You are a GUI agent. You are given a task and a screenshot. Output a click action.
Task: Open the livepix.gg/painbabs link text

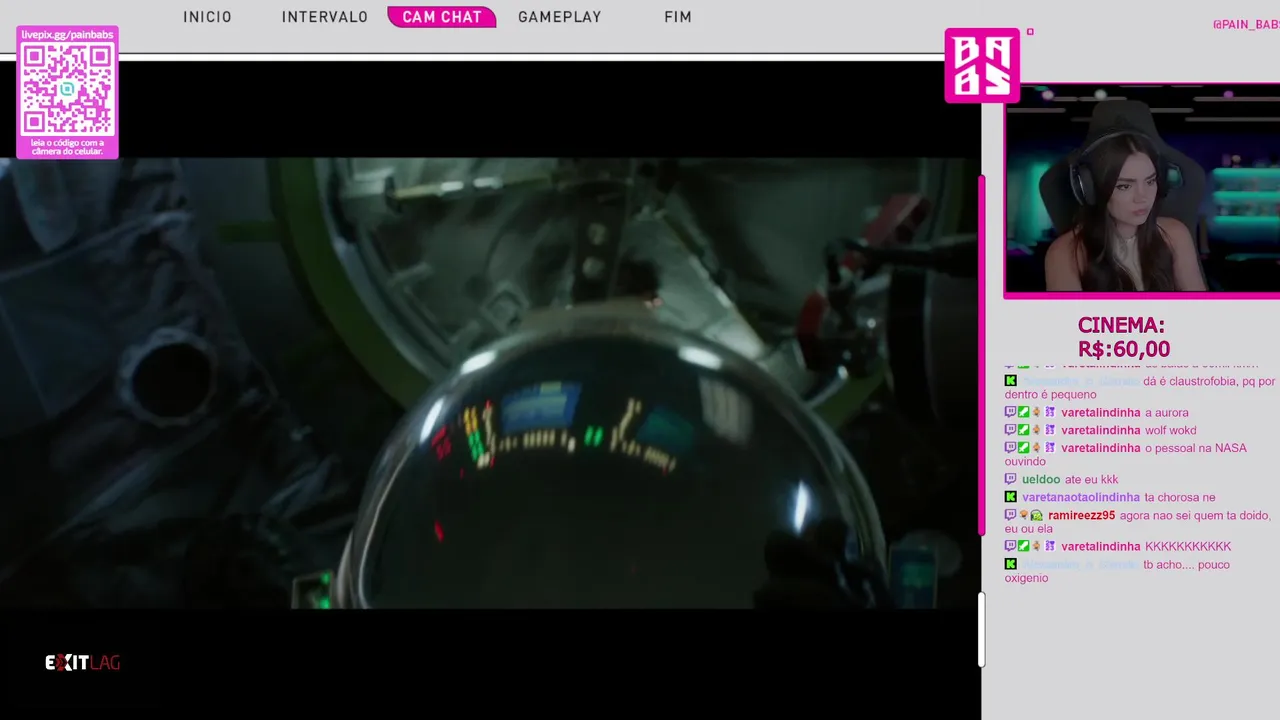coord(67,34)
